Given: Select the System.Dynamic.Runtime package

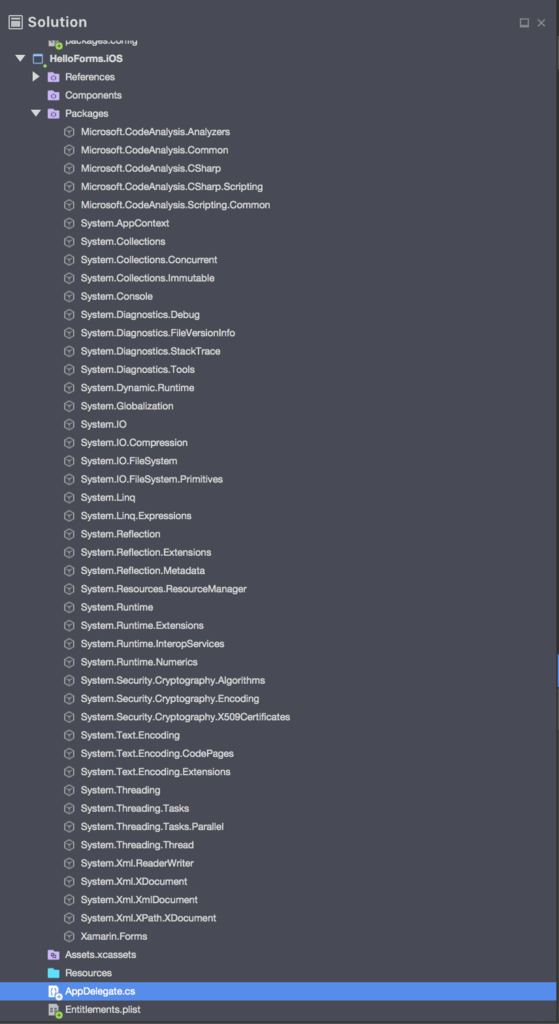Looking at the screenshot, I should 137,388.
